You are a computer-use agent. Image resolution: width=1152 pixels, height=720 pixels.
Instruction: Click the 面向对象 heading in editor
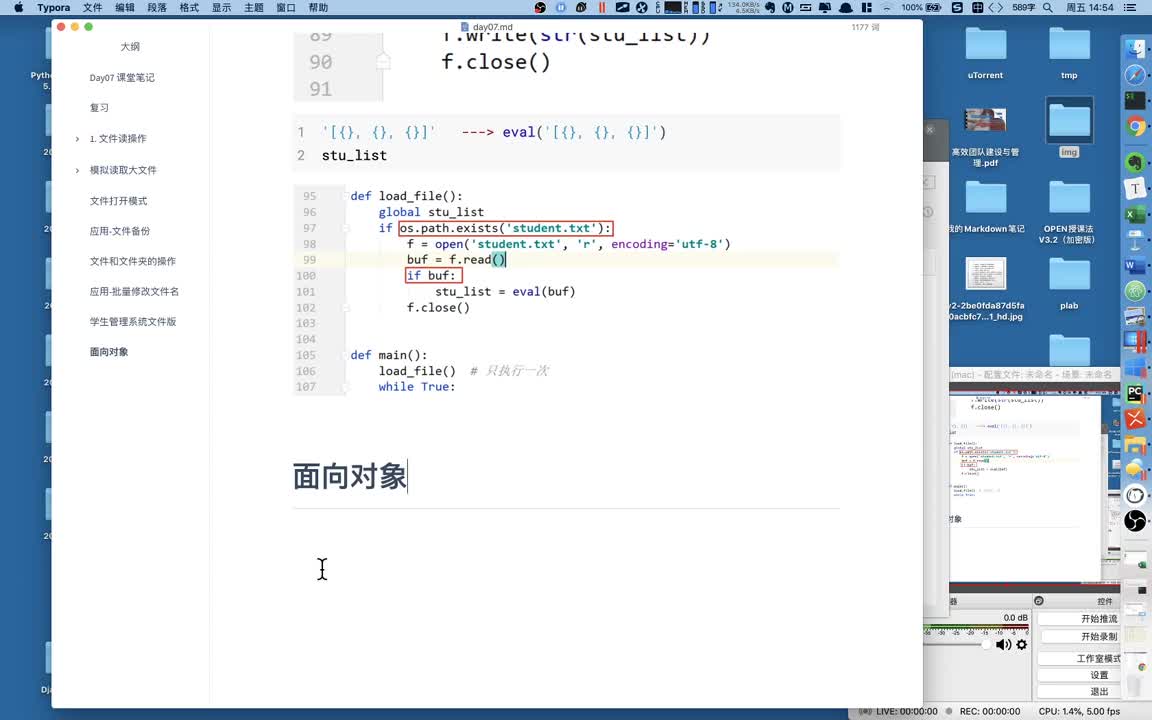pos(350,477)
